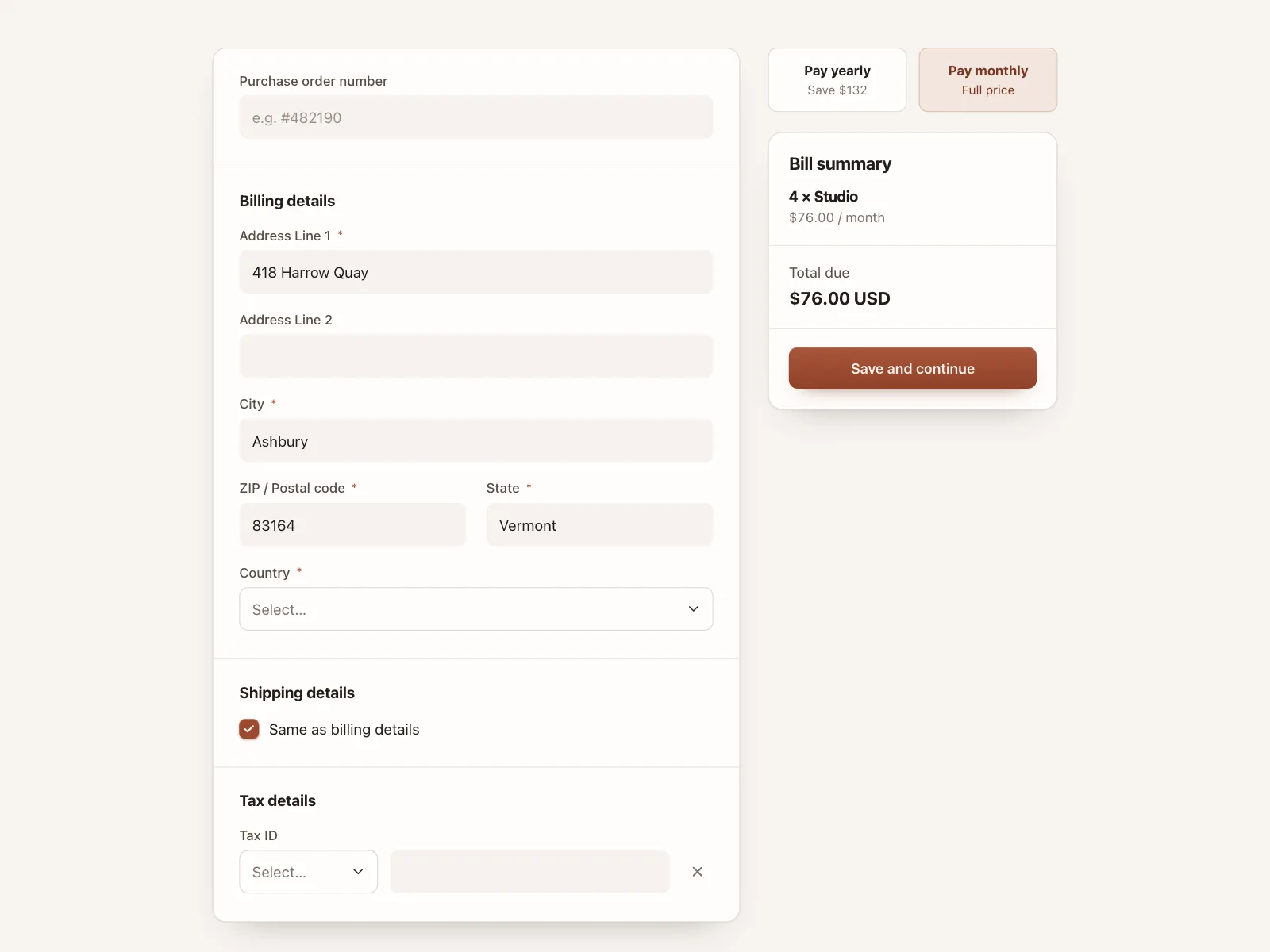Click the City field containing Ashbury
The image size is (1270, 952).
click(476, 441)
